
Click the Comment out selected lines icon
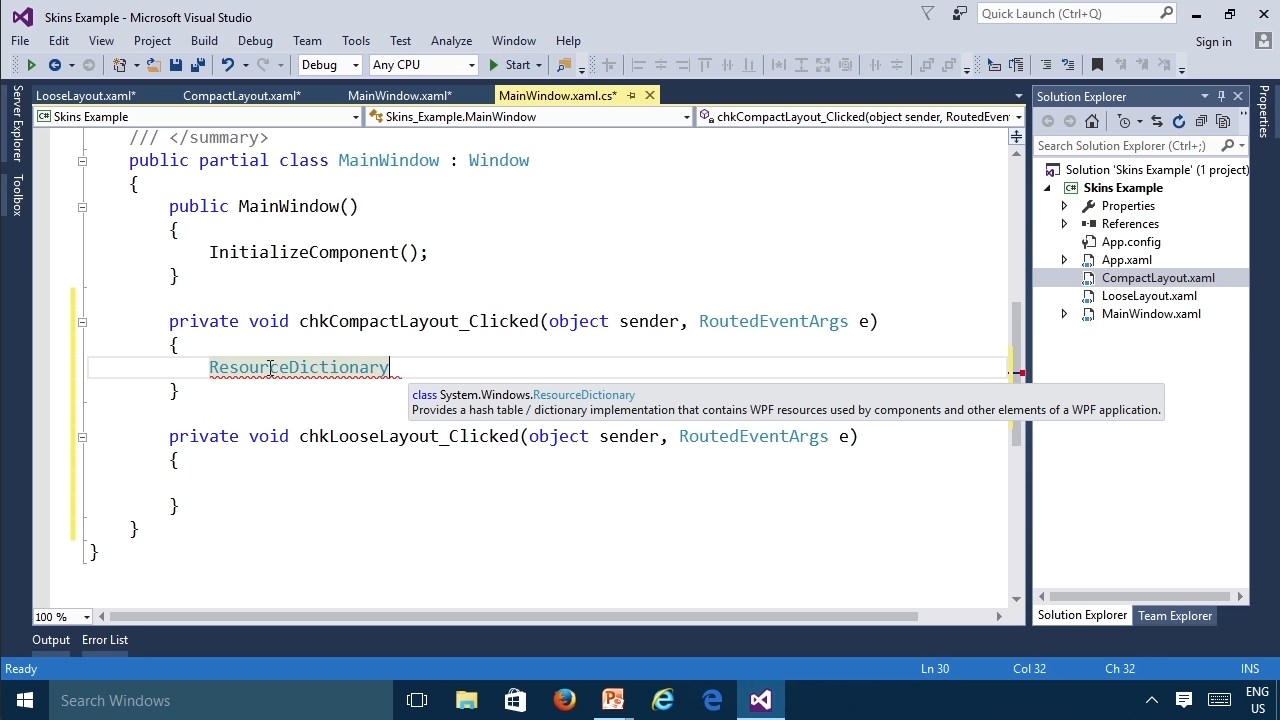point(1046,65)
